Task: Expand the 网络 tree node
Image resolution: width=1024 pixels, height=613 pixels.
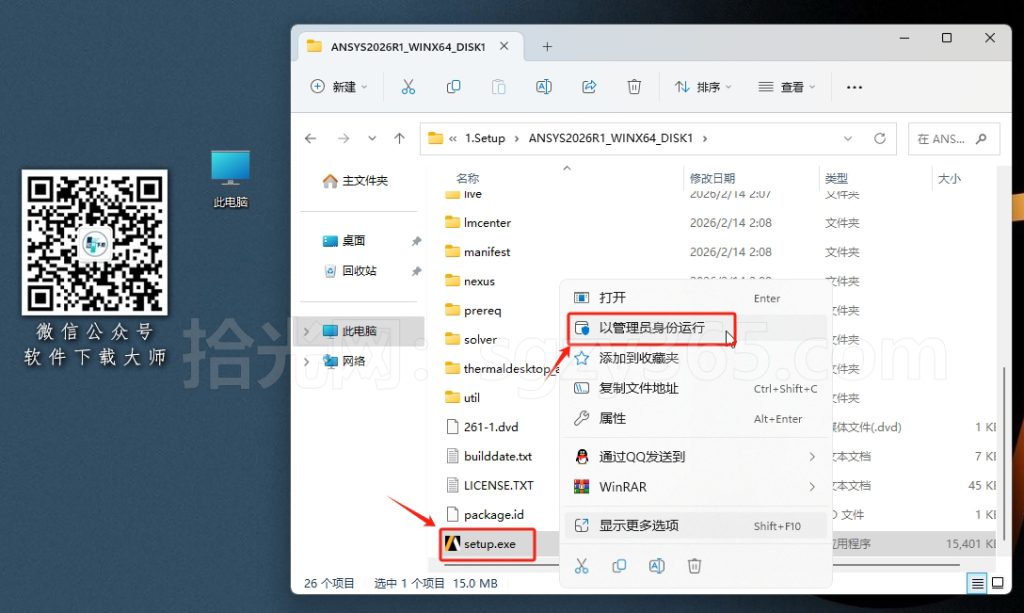Action: (306, 361)
